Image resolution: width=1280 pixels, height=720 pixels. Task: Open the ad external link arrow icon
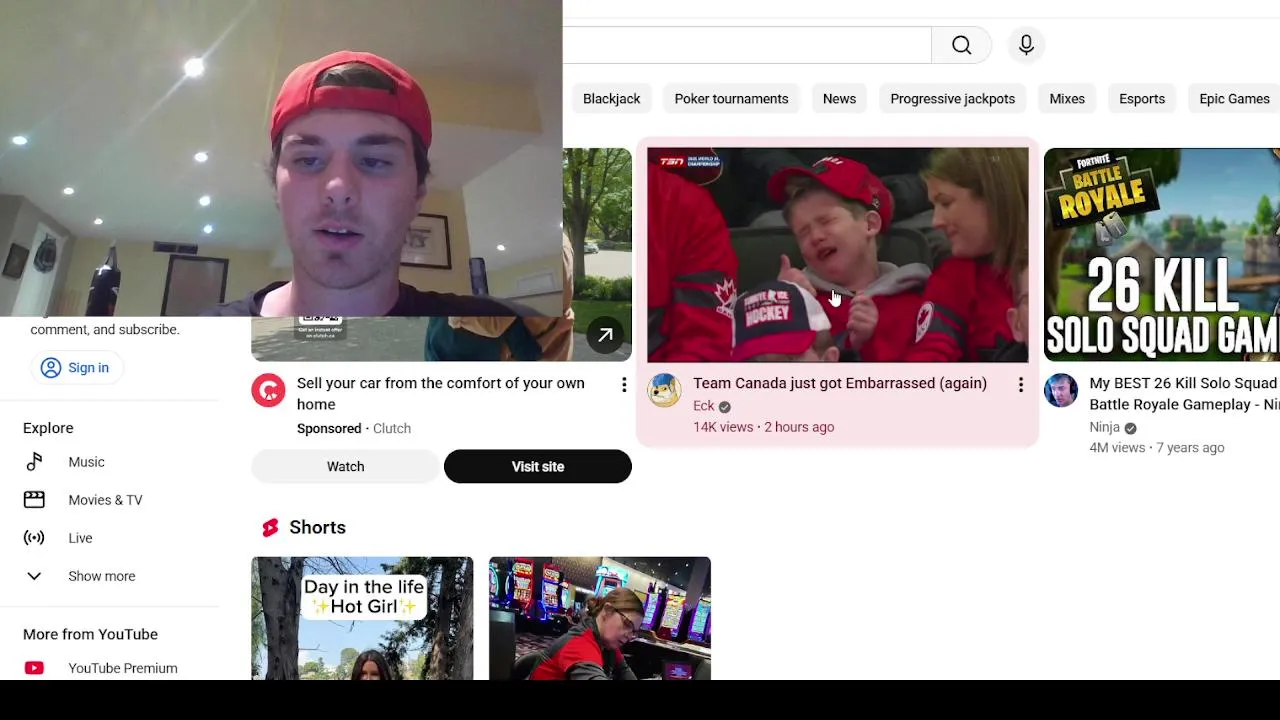pos(605,336)
